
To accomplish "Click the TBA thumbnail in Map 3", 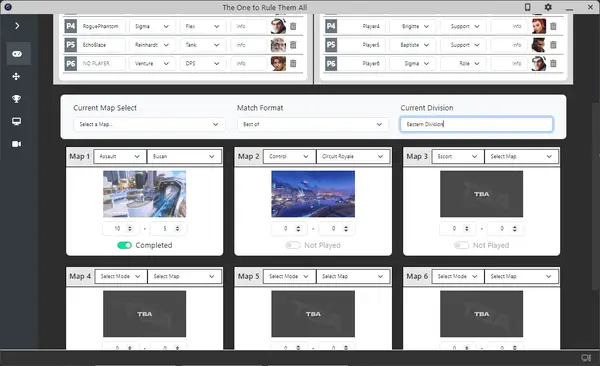I will pyautogui.click(x=481, y=194).
